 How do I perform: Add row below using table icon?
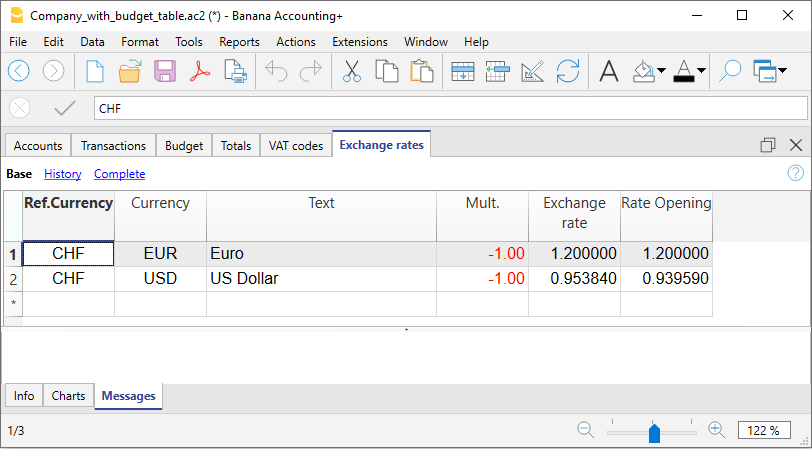[x=462, y=71]
